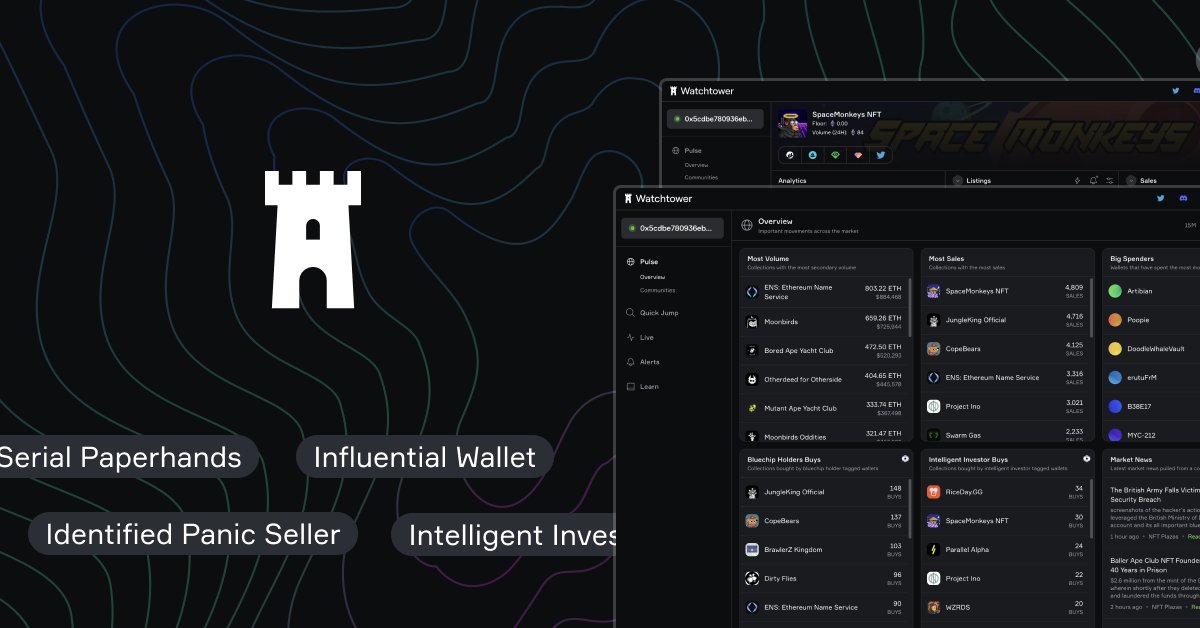The image size is (1200, 628).
Task: Open British Army security breach news headline
Action: click(x=1155, y=494)
